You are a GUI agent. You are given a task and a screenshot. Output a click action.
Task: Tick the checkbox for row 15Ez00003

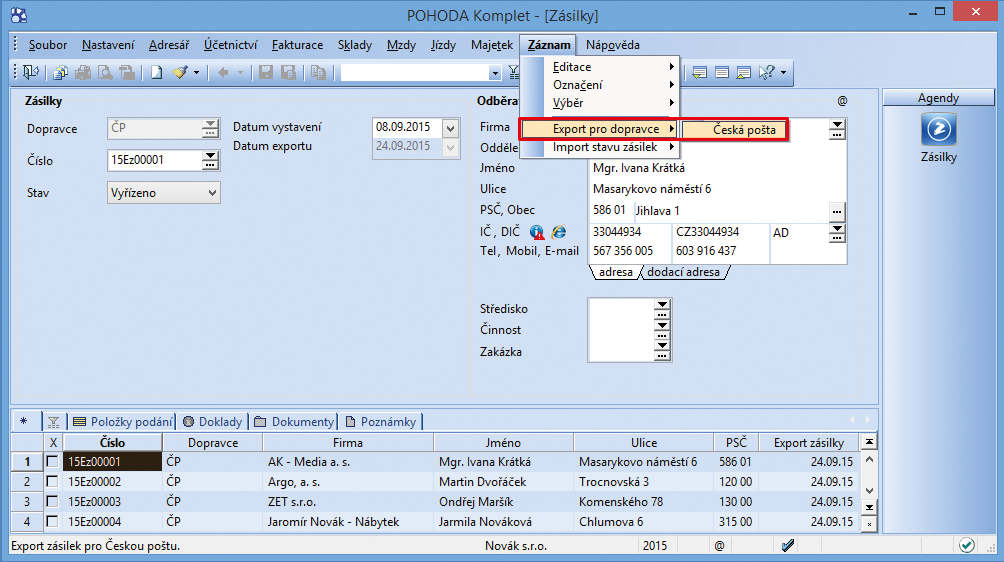(x=53, y=501)
